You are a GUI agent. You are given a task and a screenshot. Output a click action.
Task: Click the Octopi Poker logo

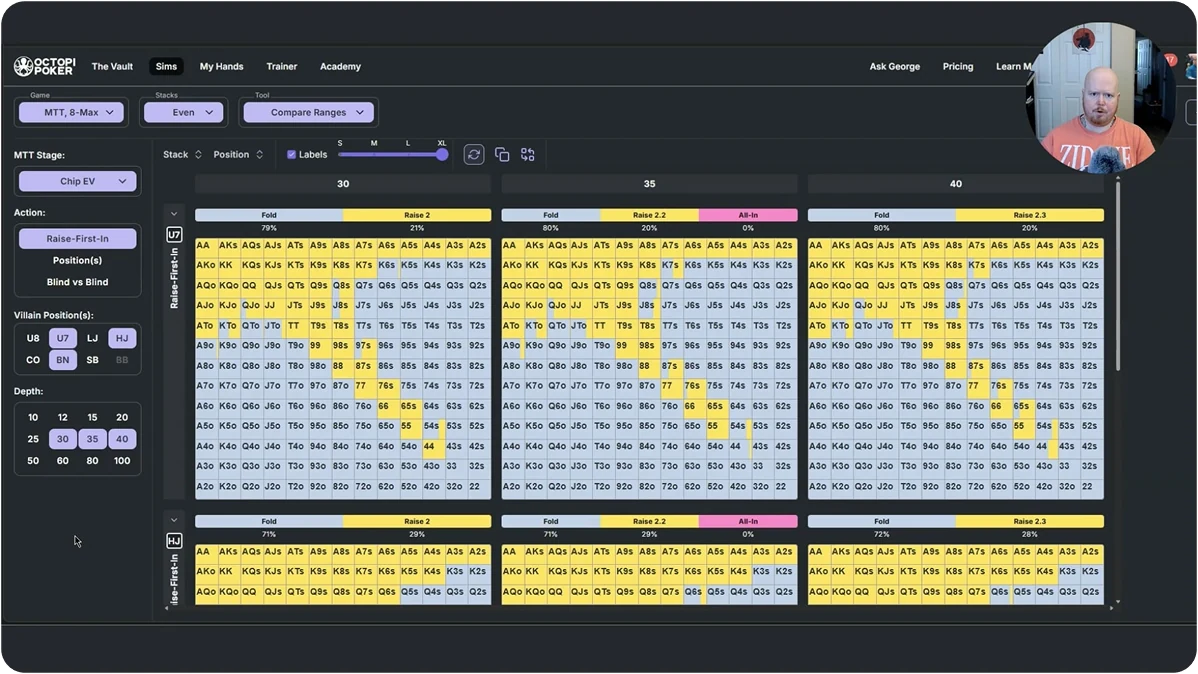(x=45, y=66)
